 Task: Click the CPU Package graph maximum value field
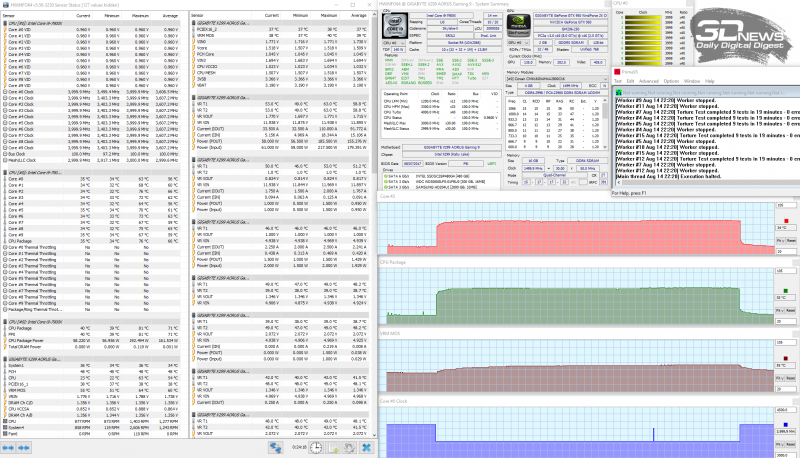click(785, 271)
